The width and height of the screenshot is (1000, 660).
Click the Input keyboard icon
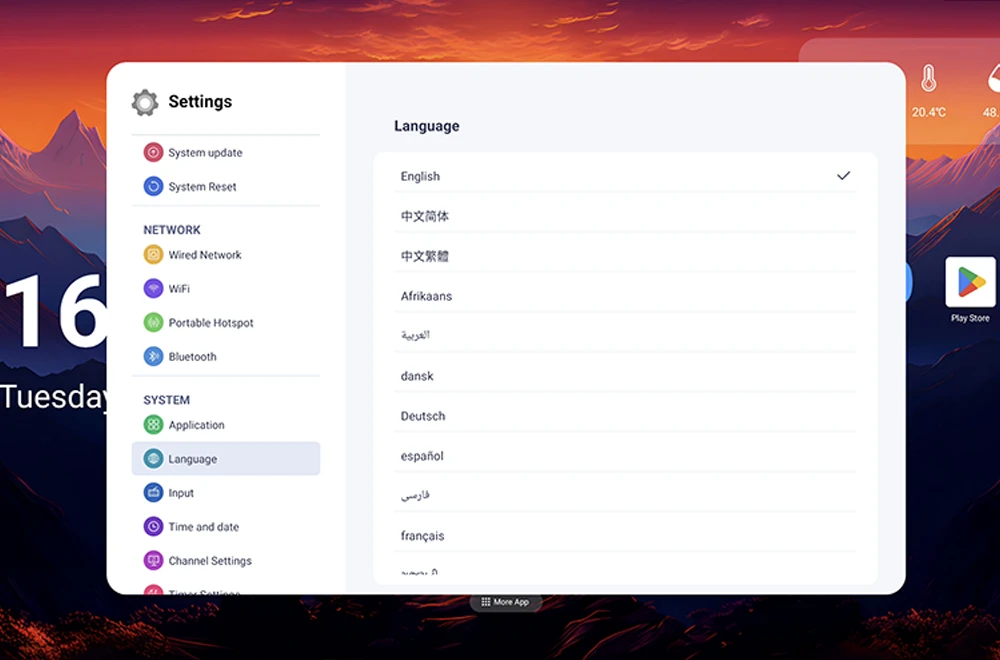(153, 492)
